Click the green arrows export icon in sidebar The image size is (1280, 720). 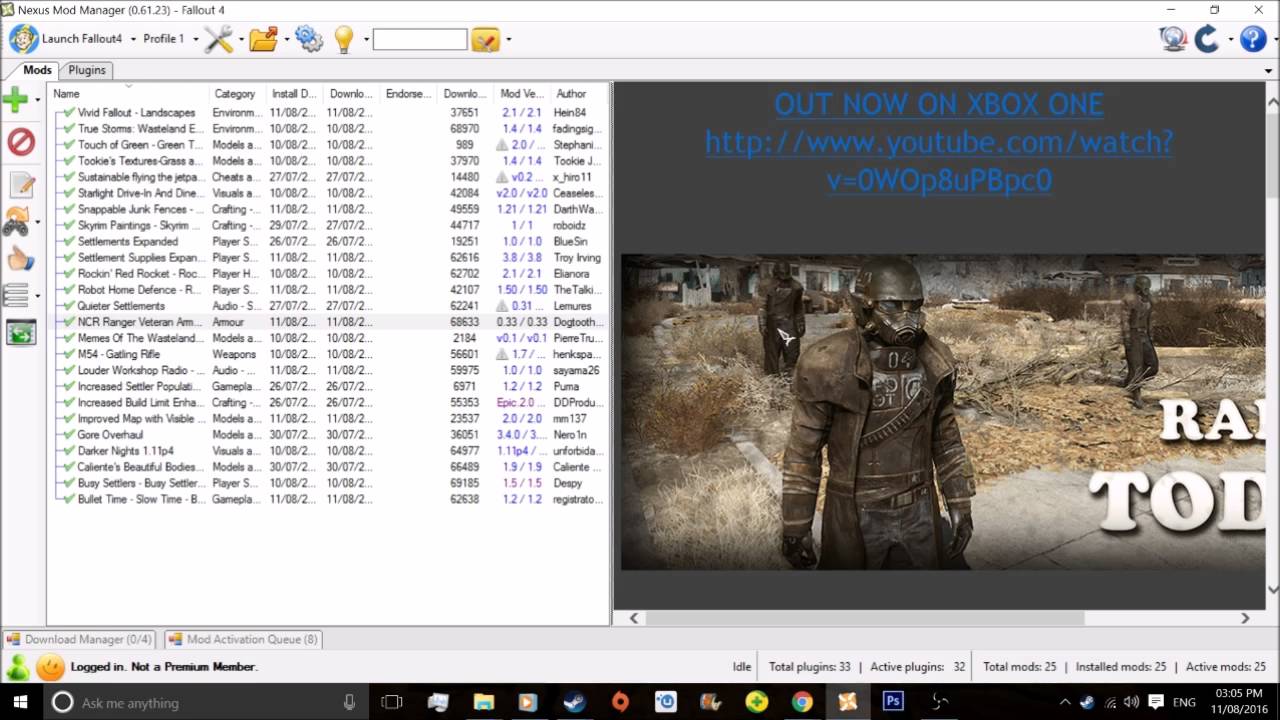pos(21,332)
